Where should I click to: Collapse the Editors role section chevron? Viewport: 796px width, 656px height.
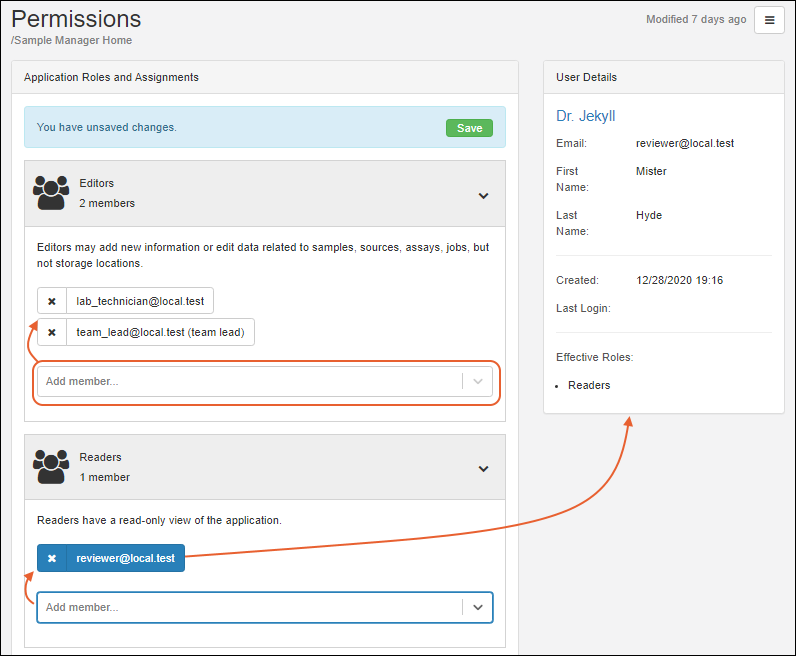click(483, 196)
